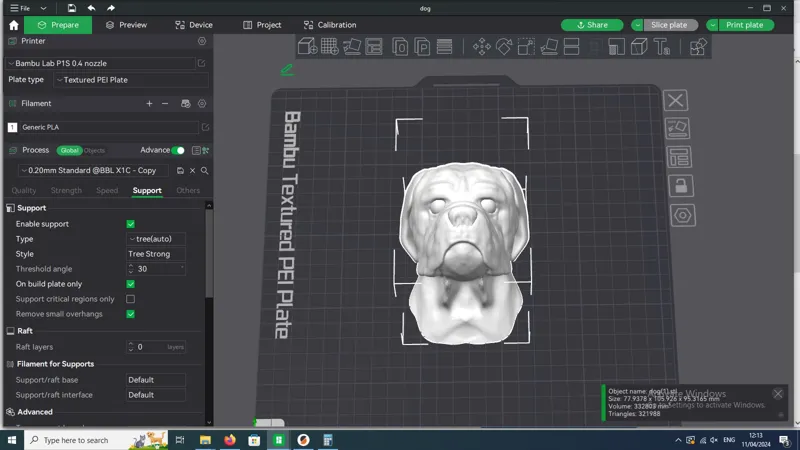Remove a filament with minus icon

tap(165, 104)
